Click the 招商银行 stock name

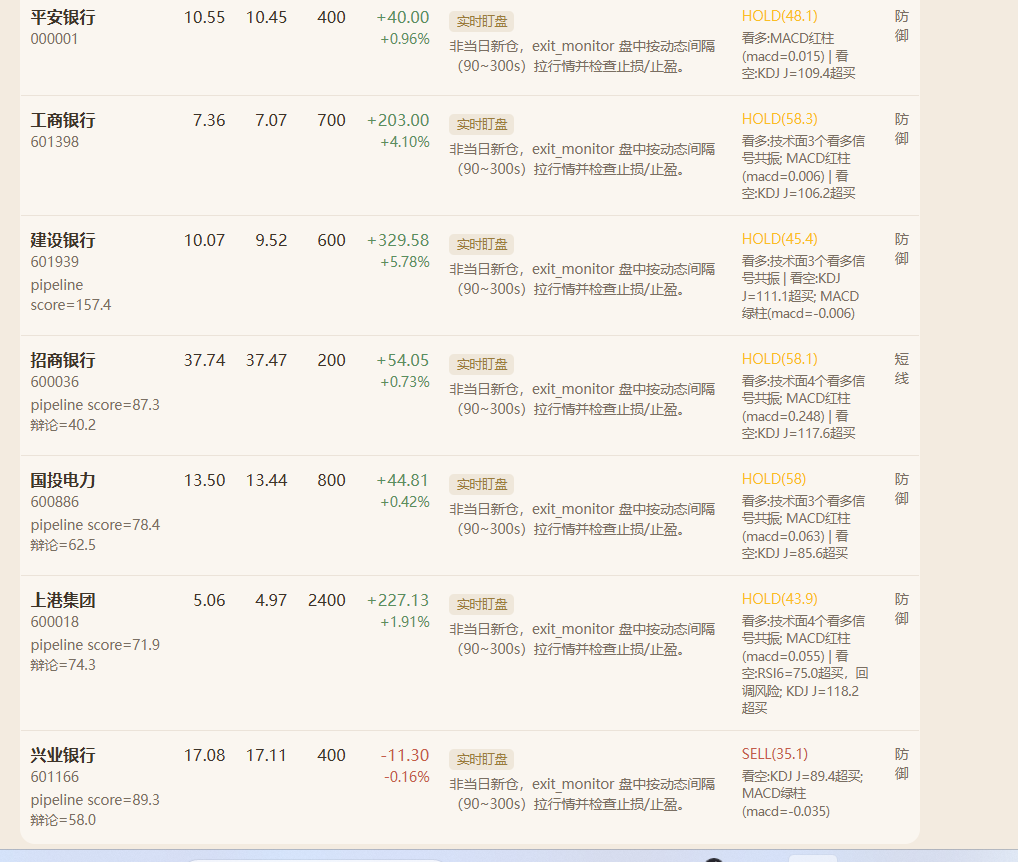tap(63, 361)
